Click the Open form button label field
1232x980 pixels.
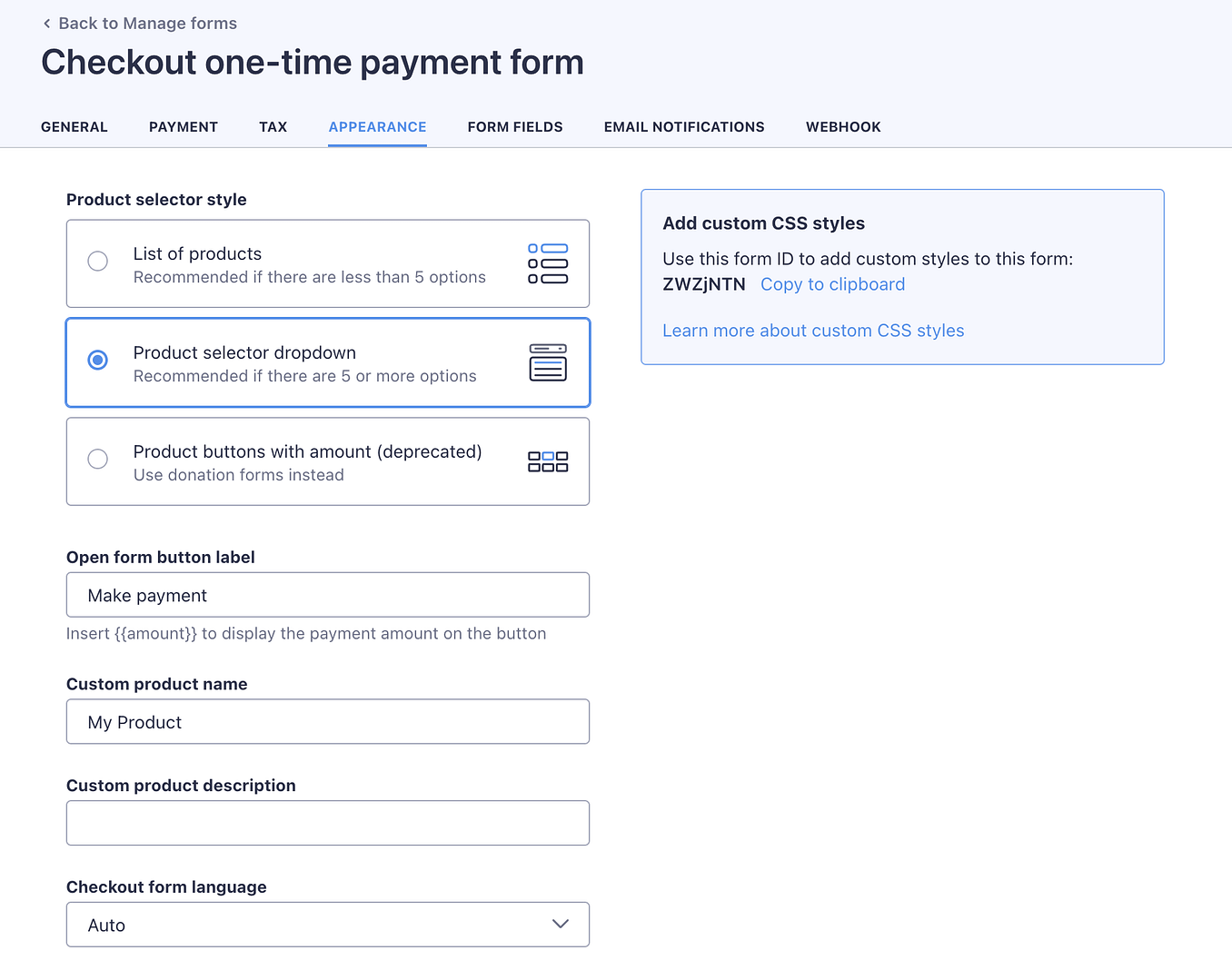coord(327,595)
